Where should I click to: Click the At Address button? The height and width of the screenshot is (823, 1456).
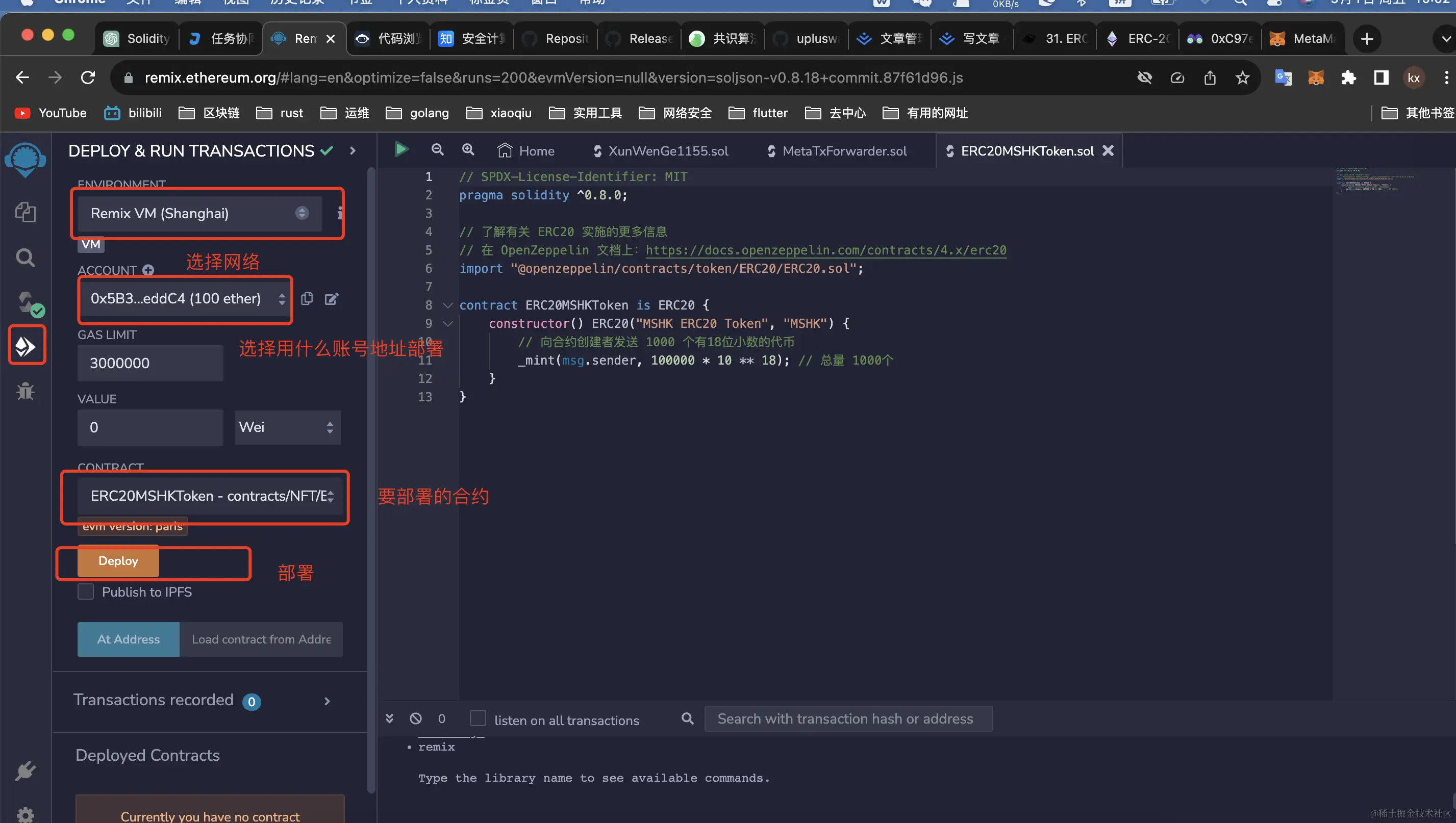coord(129,639)
